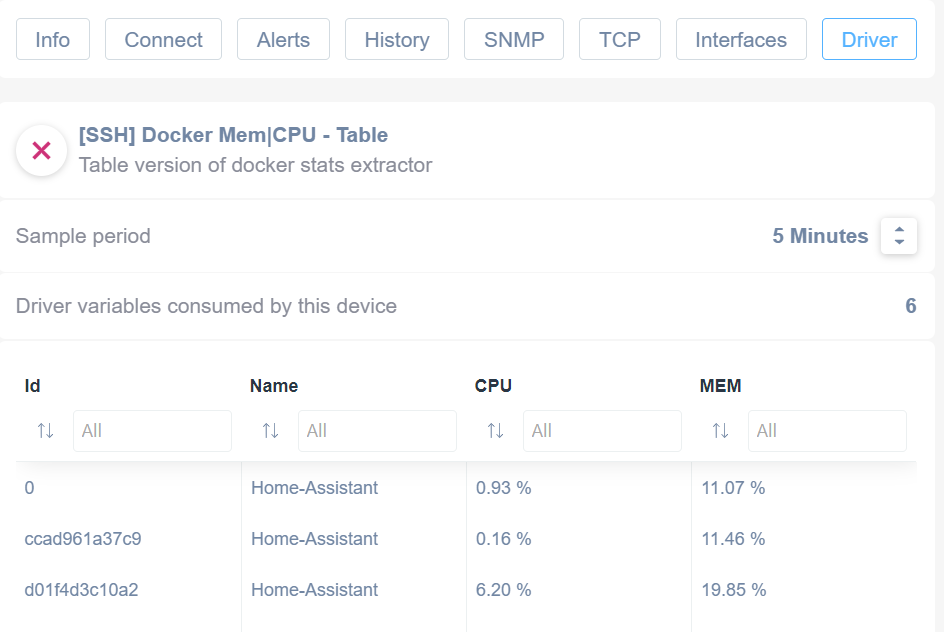Open the Connect tab
Image resolution: width=944 pixels, height=632 pixels.
(x=164, y=40)
